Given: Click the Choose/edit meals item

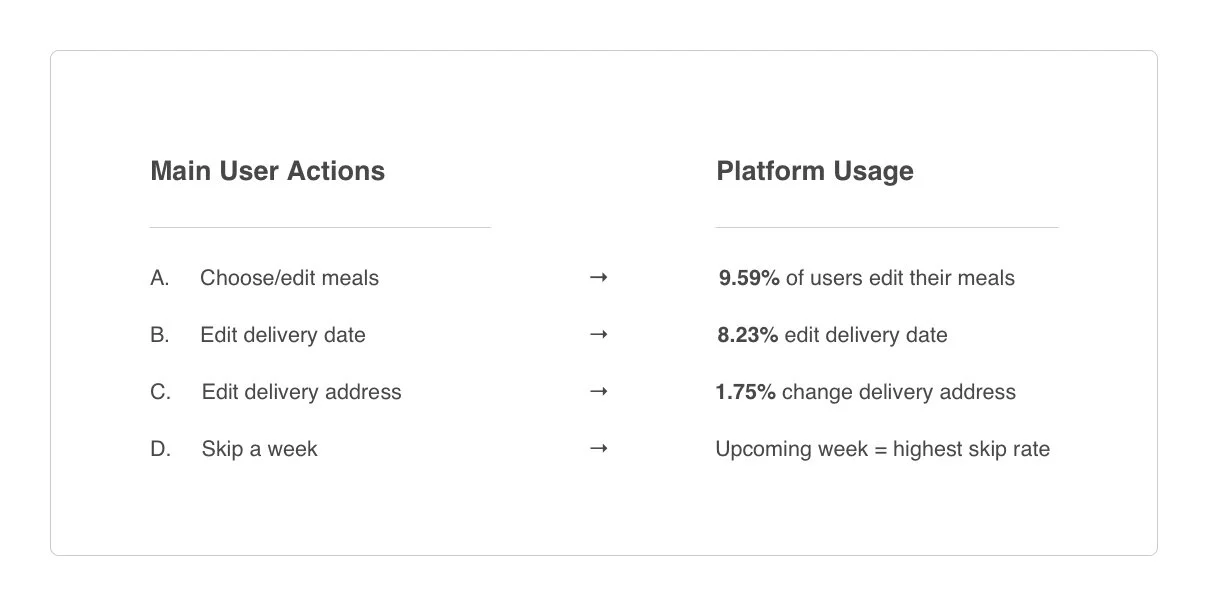Looking at the screenshot, I should [290, 278].
